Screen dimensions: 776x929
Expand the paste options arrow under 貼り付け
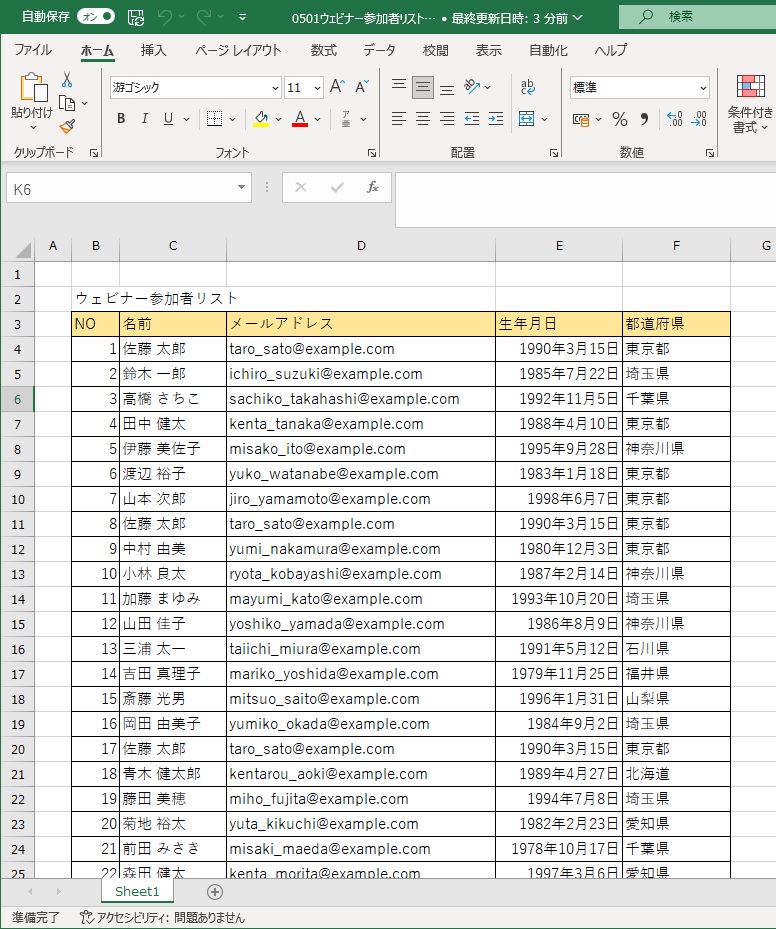tap(33, 127)
